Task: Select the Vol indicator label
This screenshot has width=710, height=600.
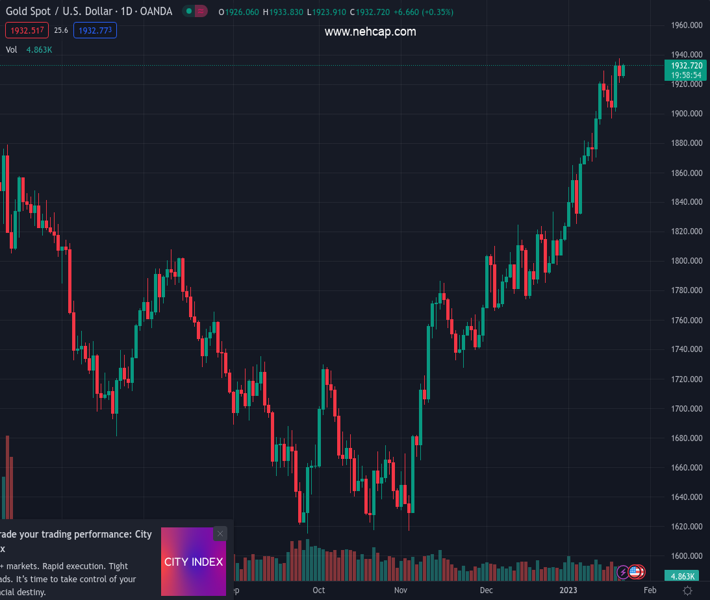Action: click(x=12, y=49)
